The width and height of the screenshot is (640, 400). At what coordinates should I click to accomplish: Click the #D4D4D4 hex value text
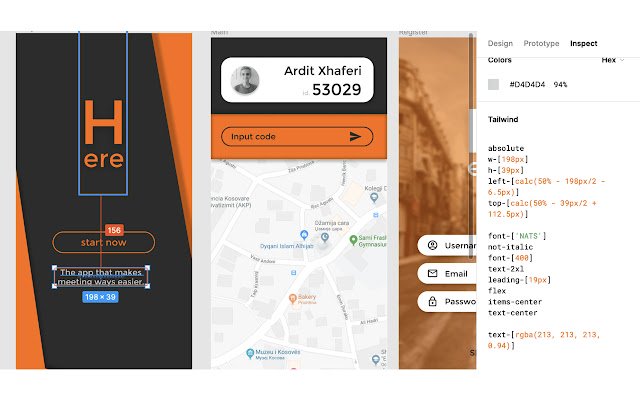click(x=527, y=84)
